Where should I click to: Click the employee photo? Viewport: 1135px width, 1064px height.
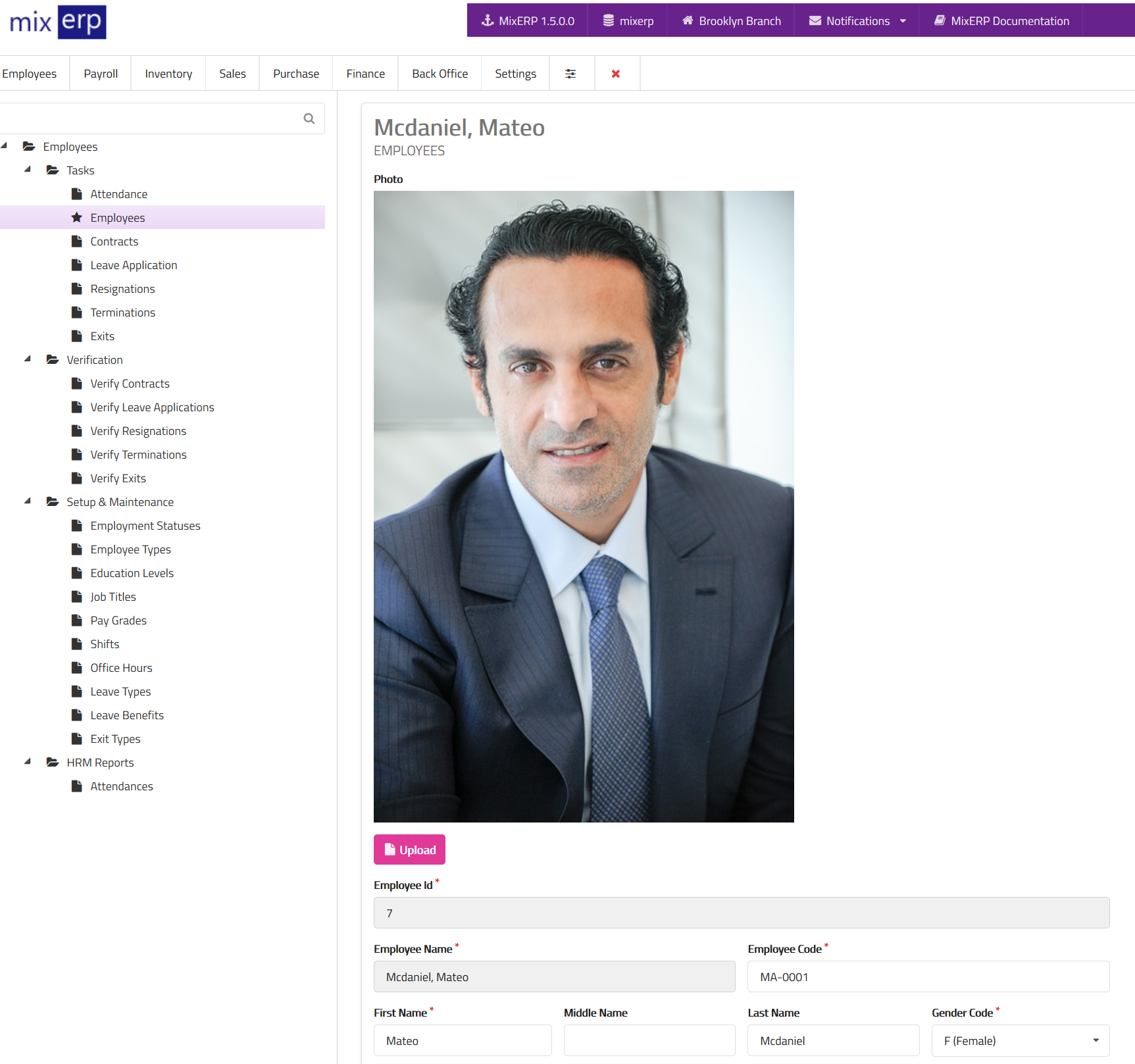(584, 507)
